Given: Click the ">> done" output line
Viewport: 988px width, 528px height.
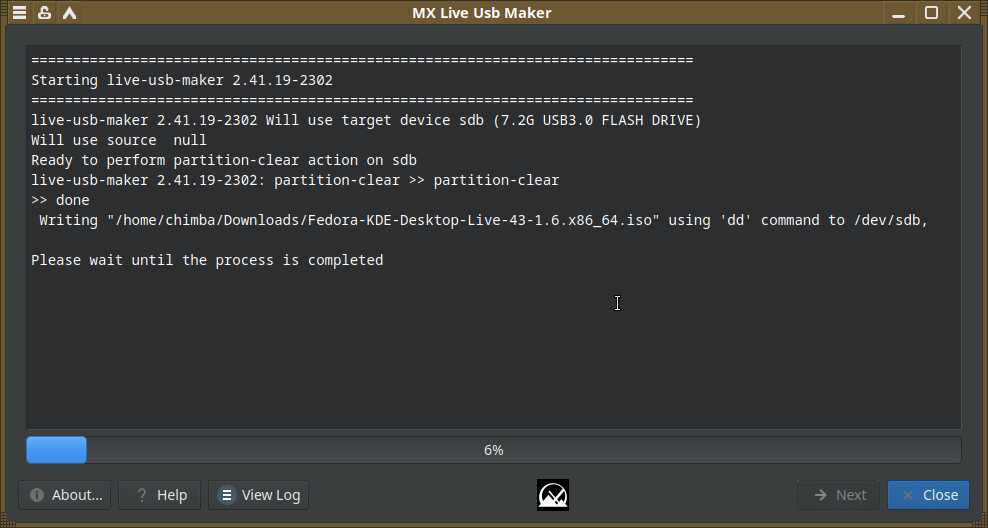Looking at the screenshot, I should (x=60, y=200).
